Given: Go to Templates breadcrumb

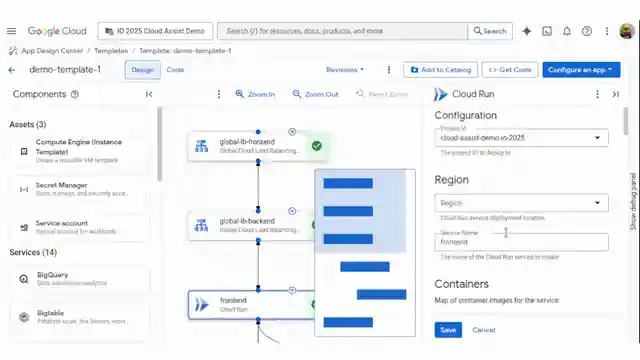Looking at the screenshot, I should [111, 51].
